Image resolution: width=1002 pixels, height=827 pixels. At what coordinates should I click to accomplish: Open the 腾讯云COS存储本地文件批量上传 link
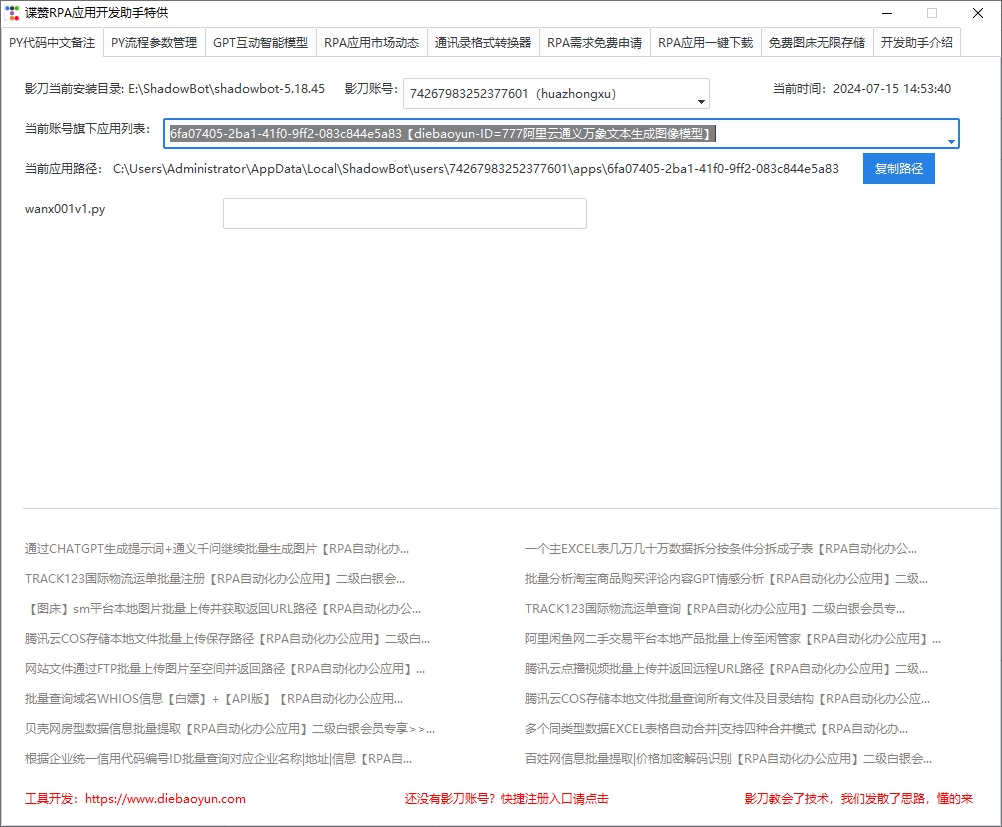(227, 639)
